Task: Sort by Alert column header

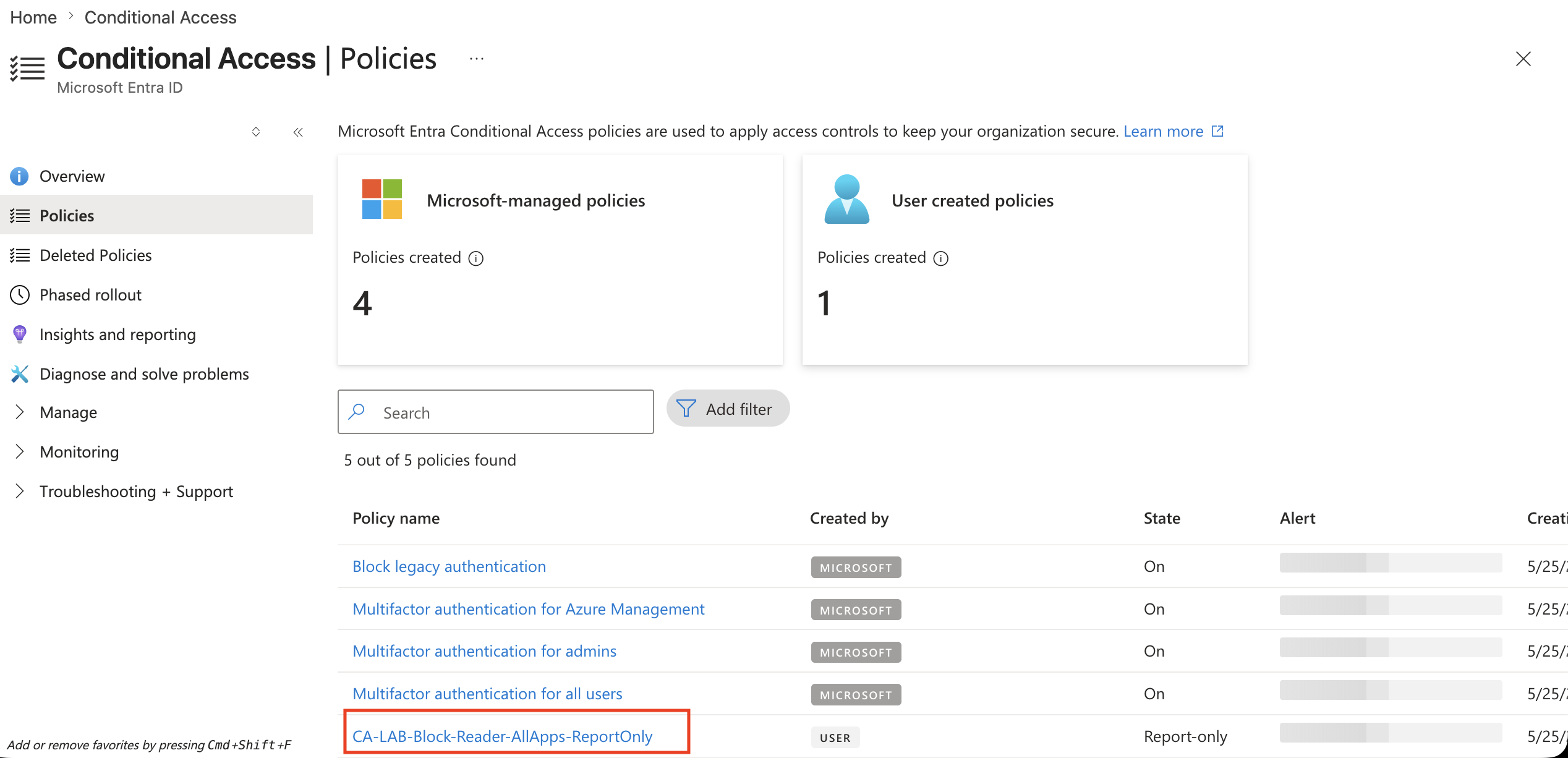Action: click(x=1298, y=518)
